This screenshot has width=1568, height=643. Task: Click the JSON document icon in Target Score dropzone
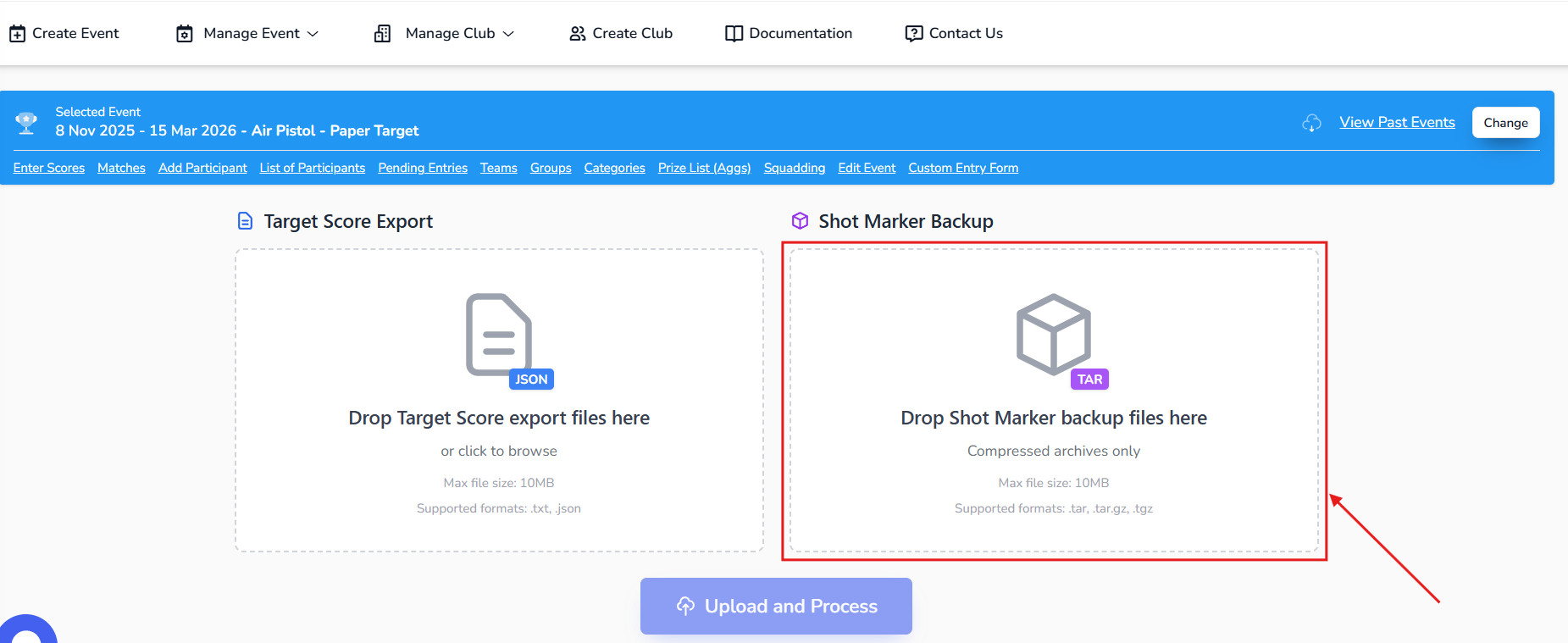499,335
